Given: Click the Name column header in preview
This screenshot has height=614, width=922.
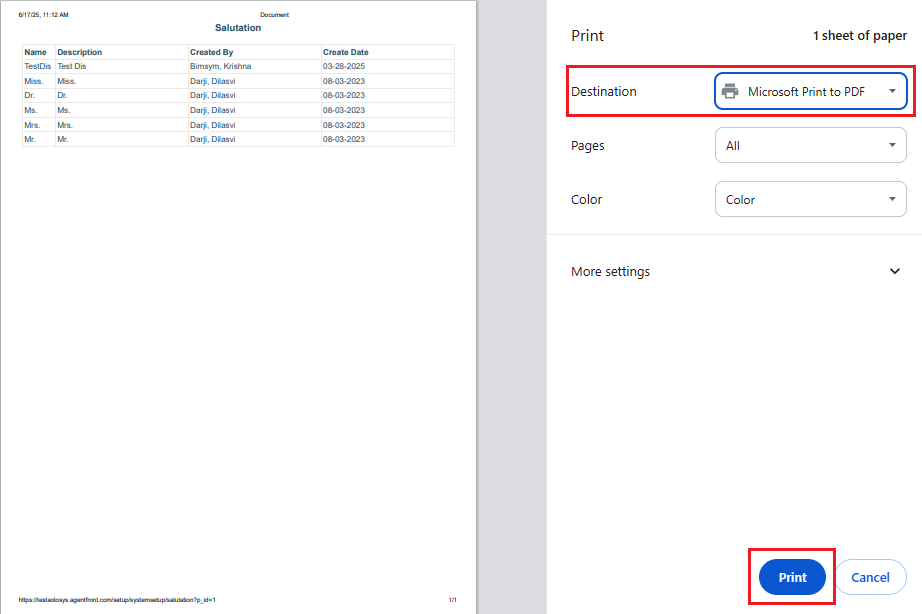Looking at the screenshot, I should tap(36, 52).
